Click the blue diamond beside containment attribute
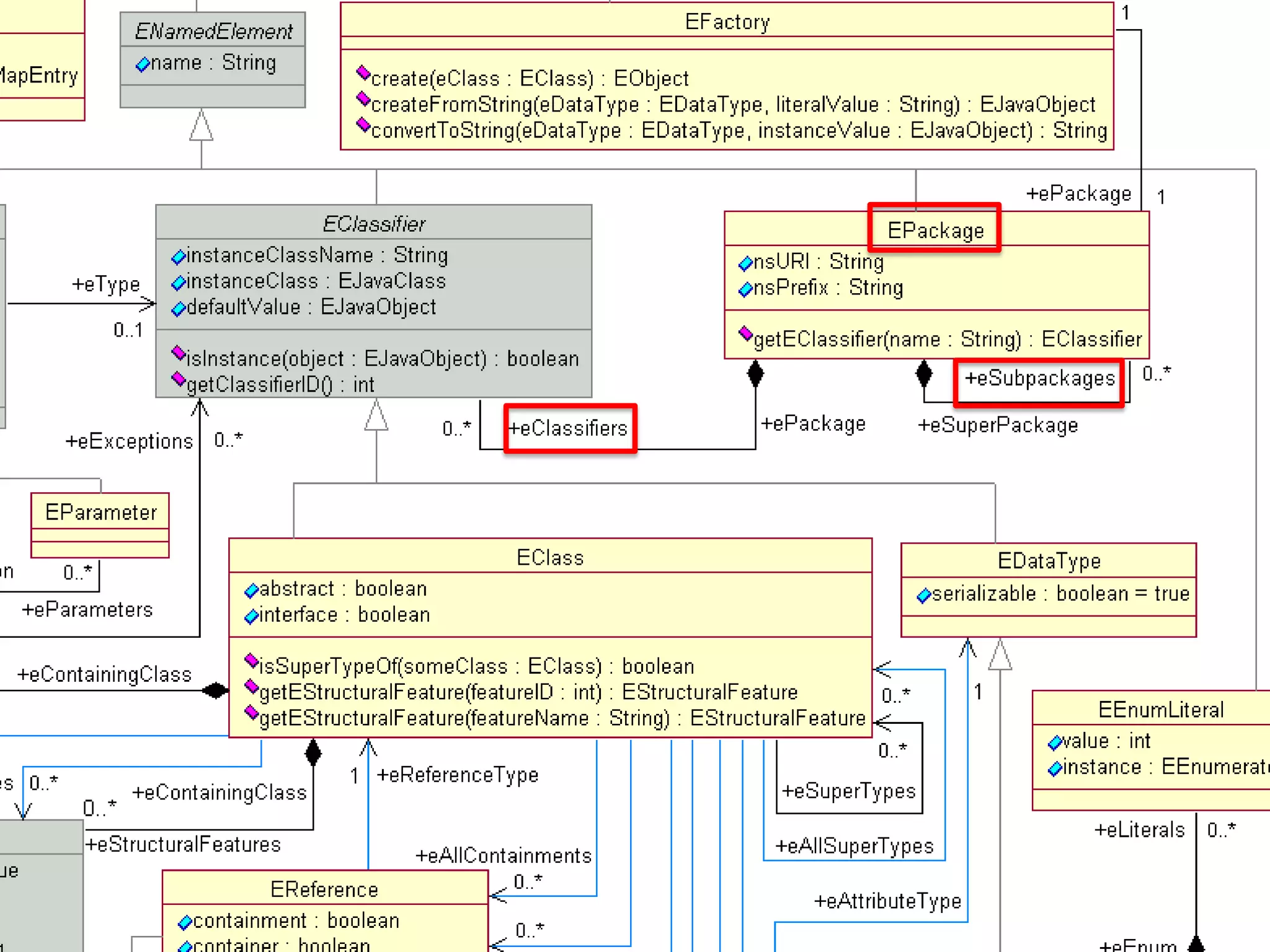 click(185, 923)
